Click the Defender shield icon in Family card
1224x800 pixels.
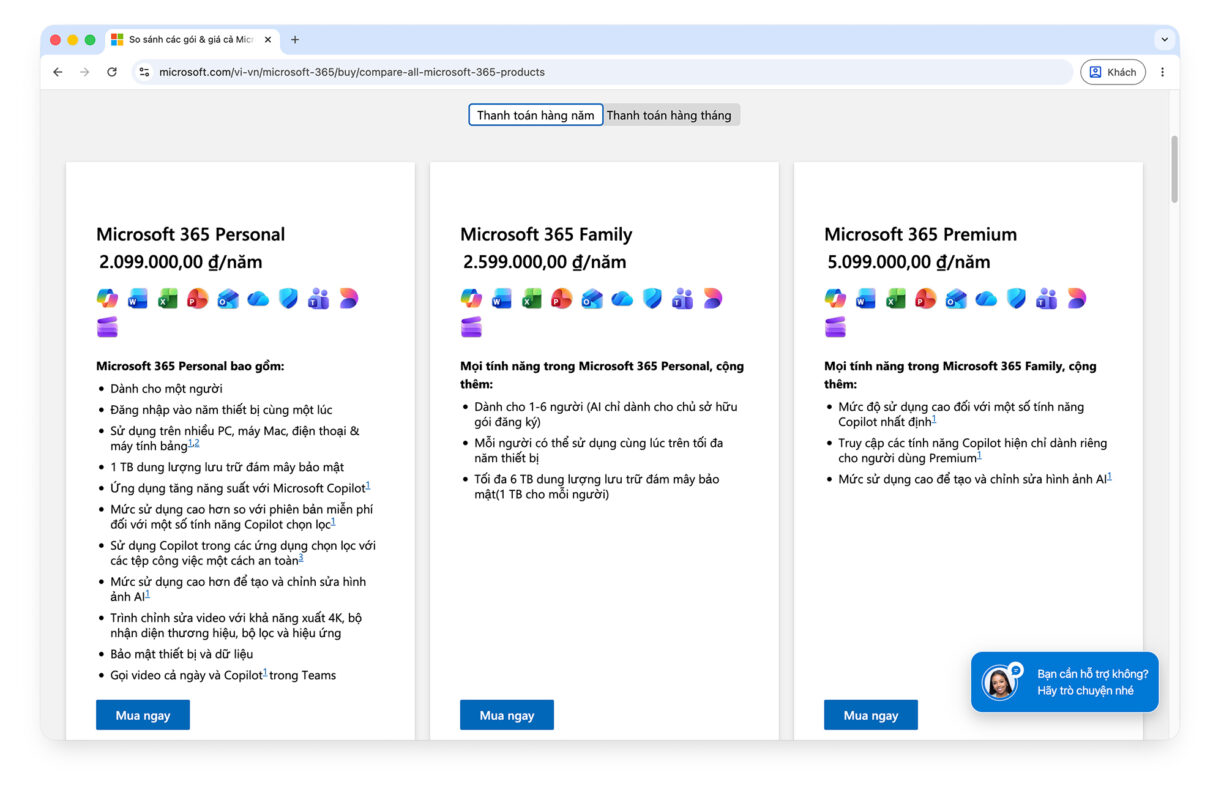point(652,298)
